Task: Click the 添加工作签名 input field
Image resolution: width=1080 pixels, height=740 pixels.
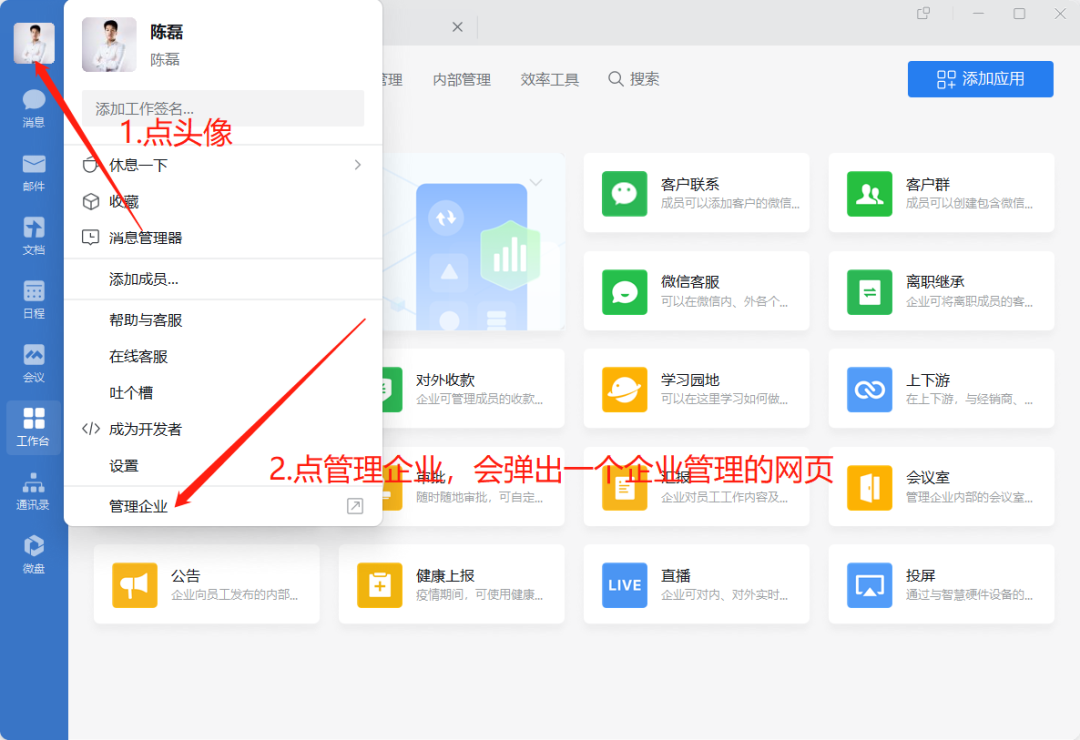Action: [x=222, y=108]
